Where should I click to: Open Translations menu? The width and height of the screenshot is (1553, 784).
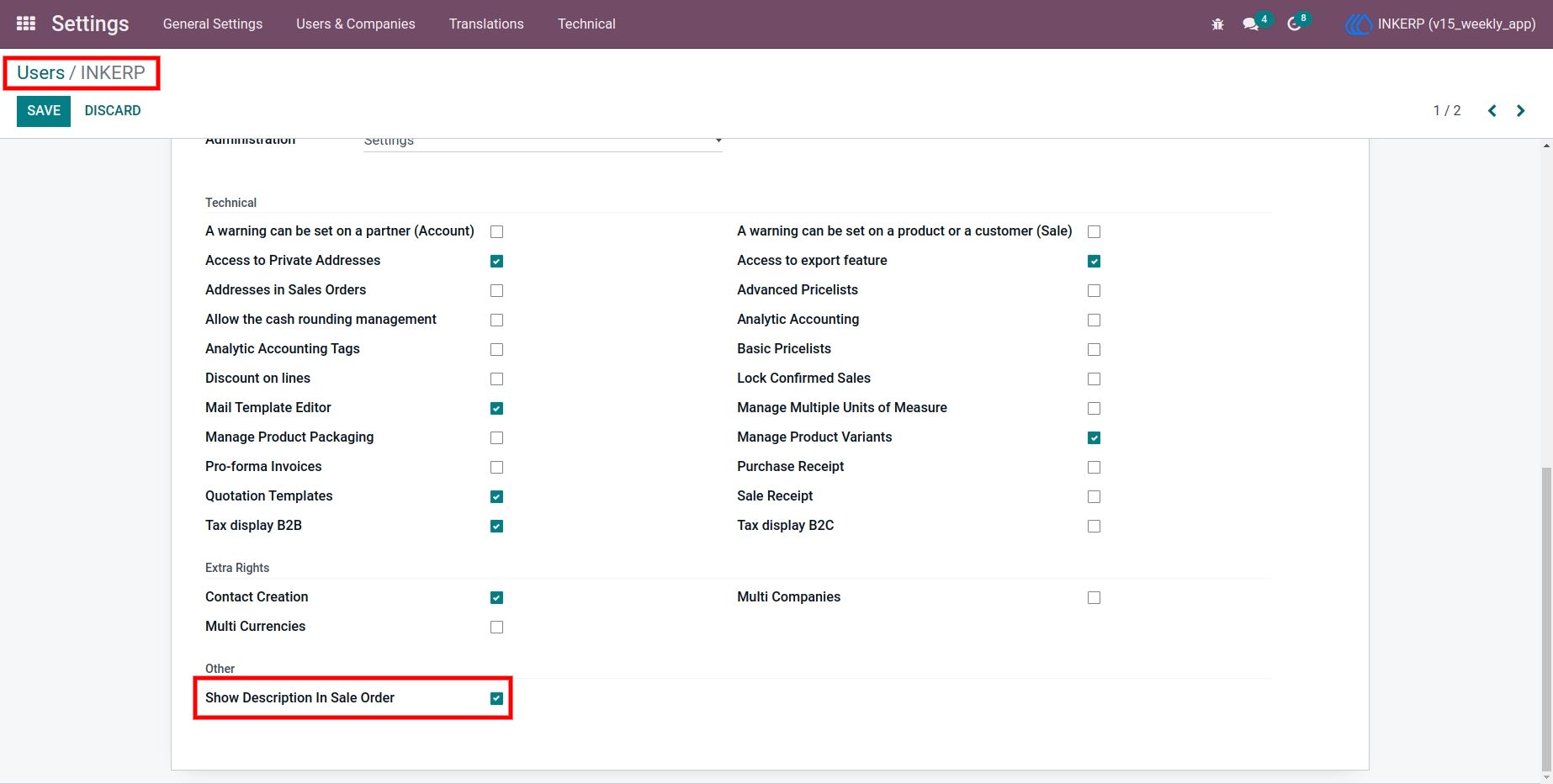click(486, 24)
